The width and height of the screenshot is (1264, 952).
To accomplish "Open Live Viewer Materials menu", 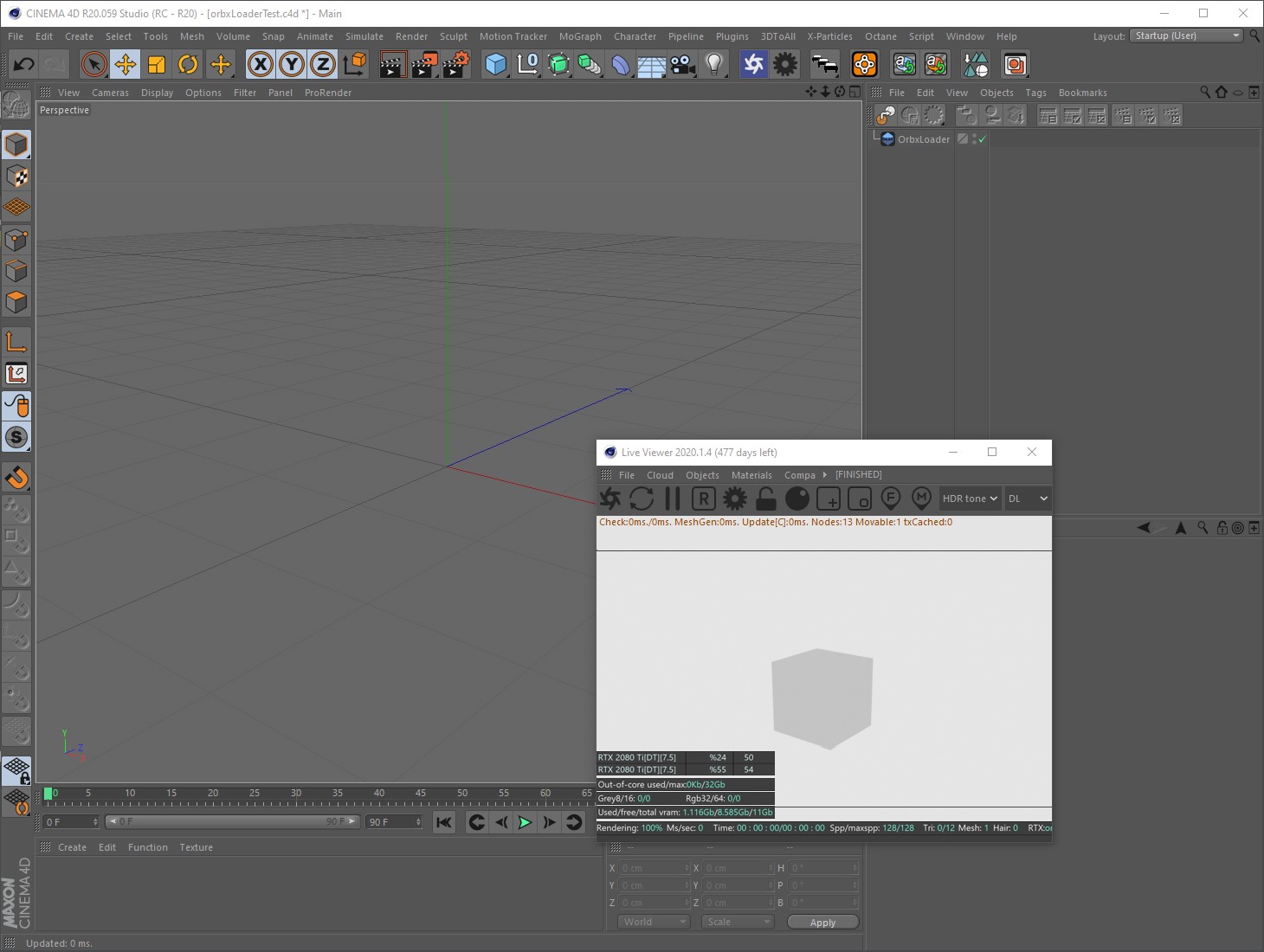I will [x=751, y=475].
